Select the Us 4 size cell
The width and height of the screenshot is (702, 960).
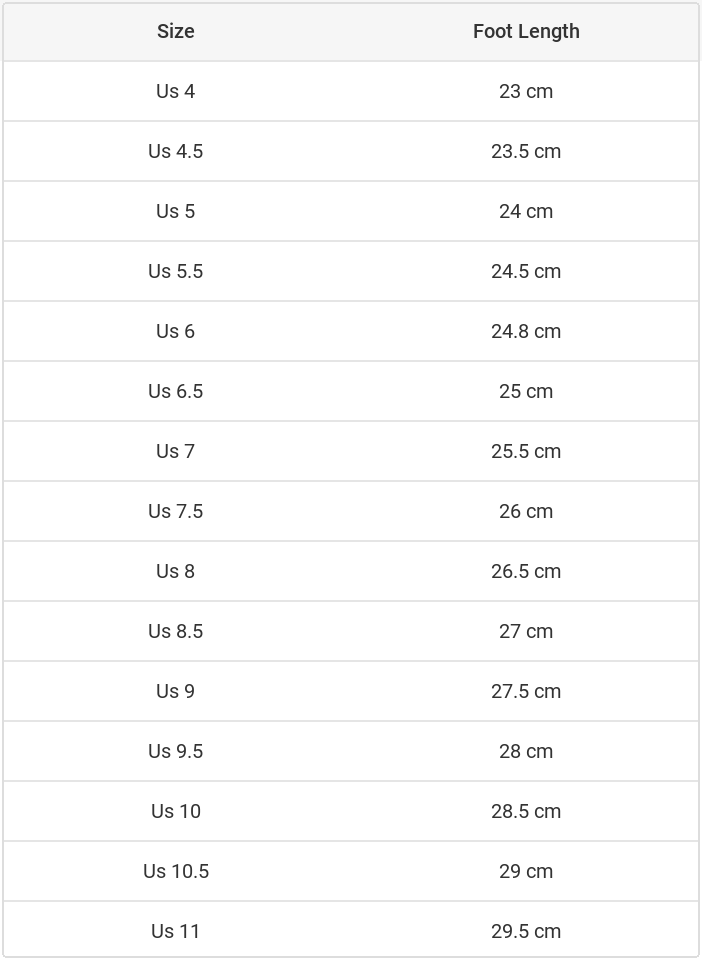tap(175, 91)
